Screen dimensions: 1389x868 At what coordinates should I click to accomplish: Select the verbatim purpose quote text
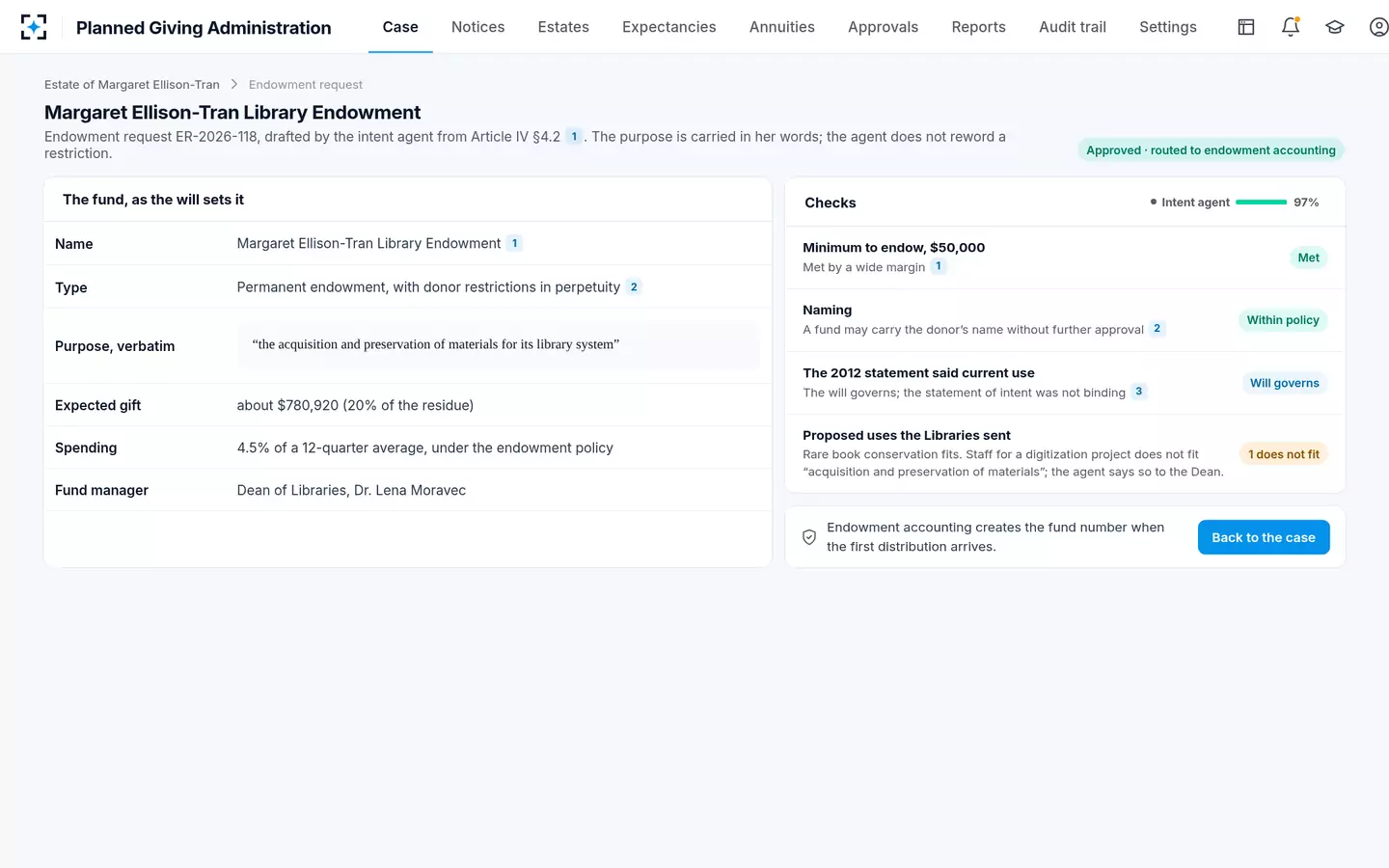point(436,344)
